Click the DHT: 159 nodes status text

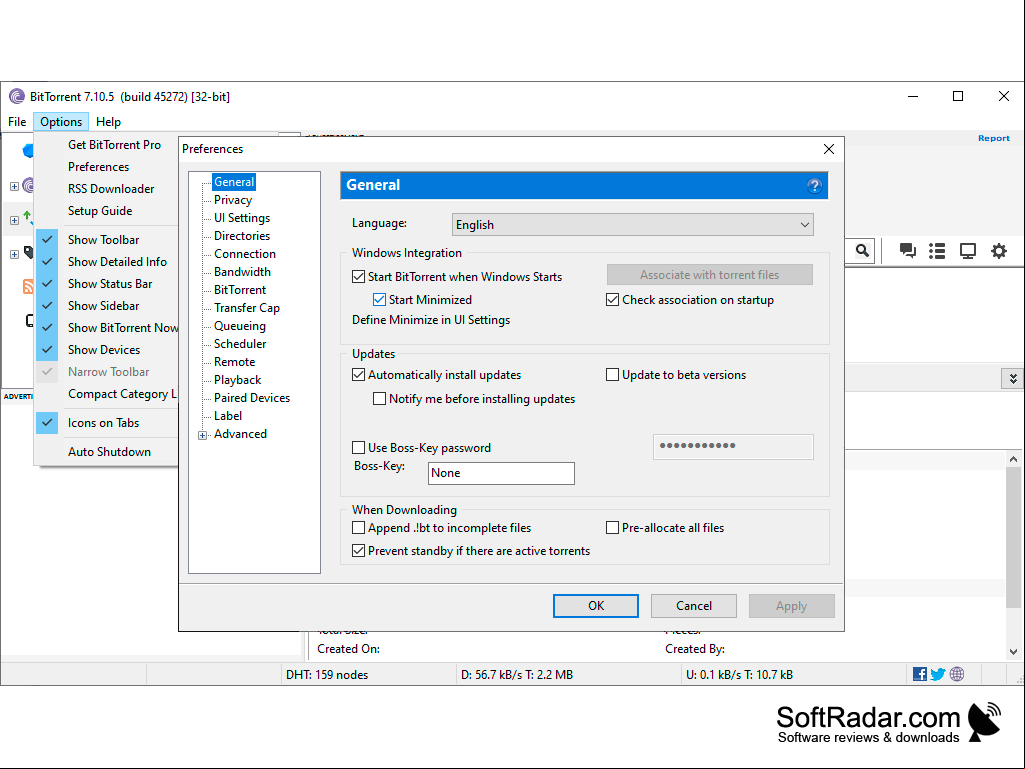coord(327,675)
